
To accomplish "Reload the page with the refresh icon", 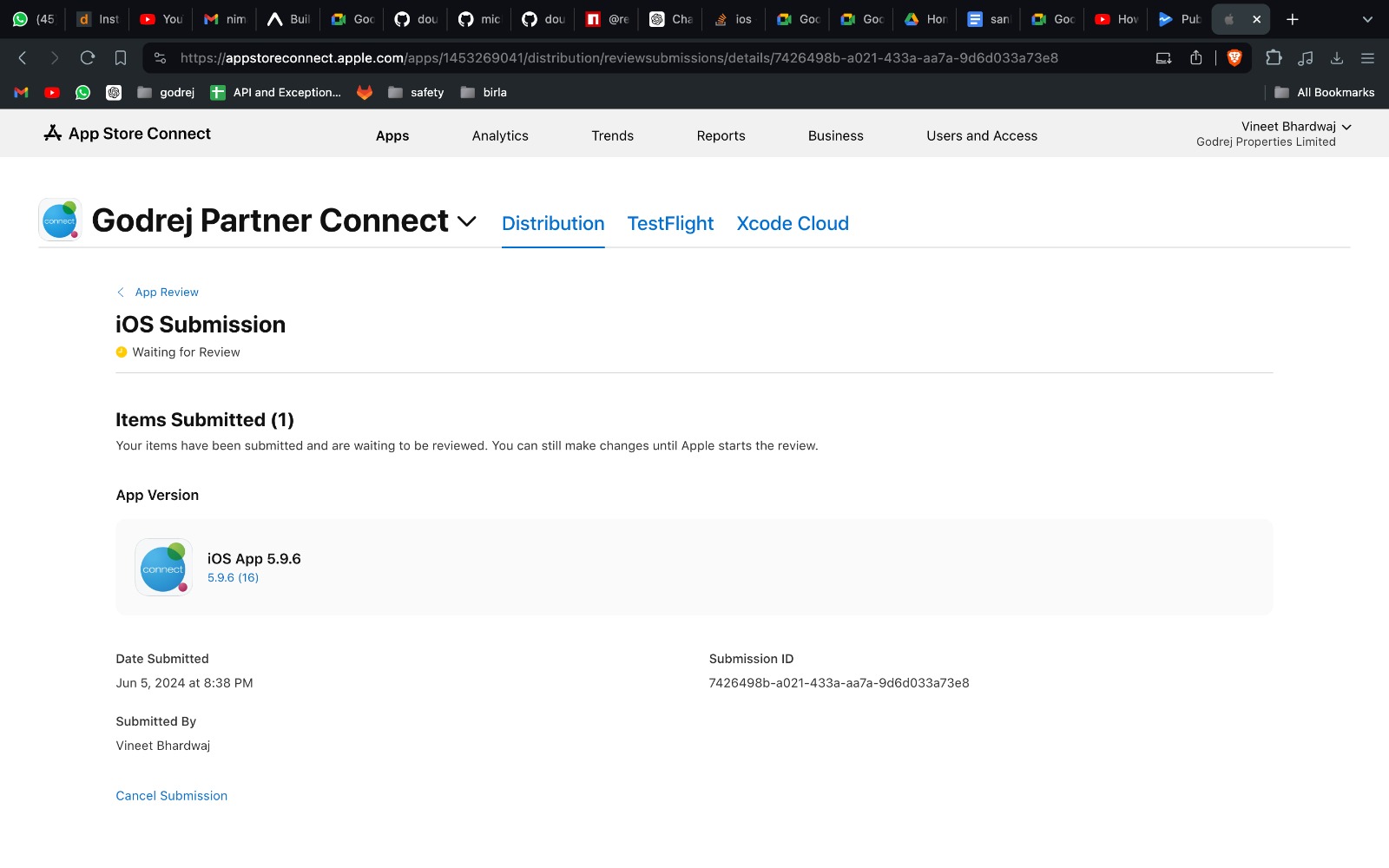I will [x=88, y=58].
